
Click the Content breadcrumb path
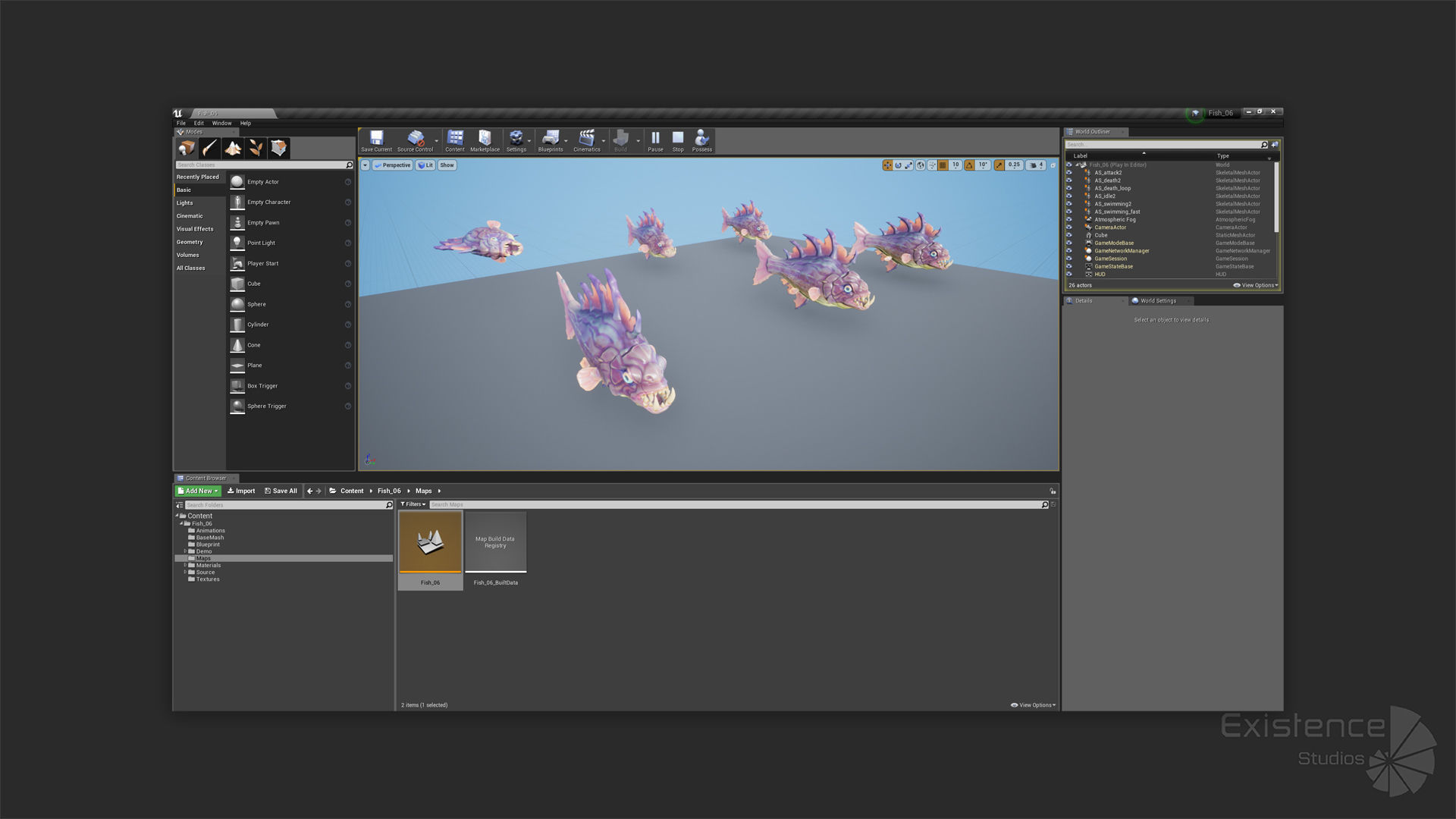352,491
